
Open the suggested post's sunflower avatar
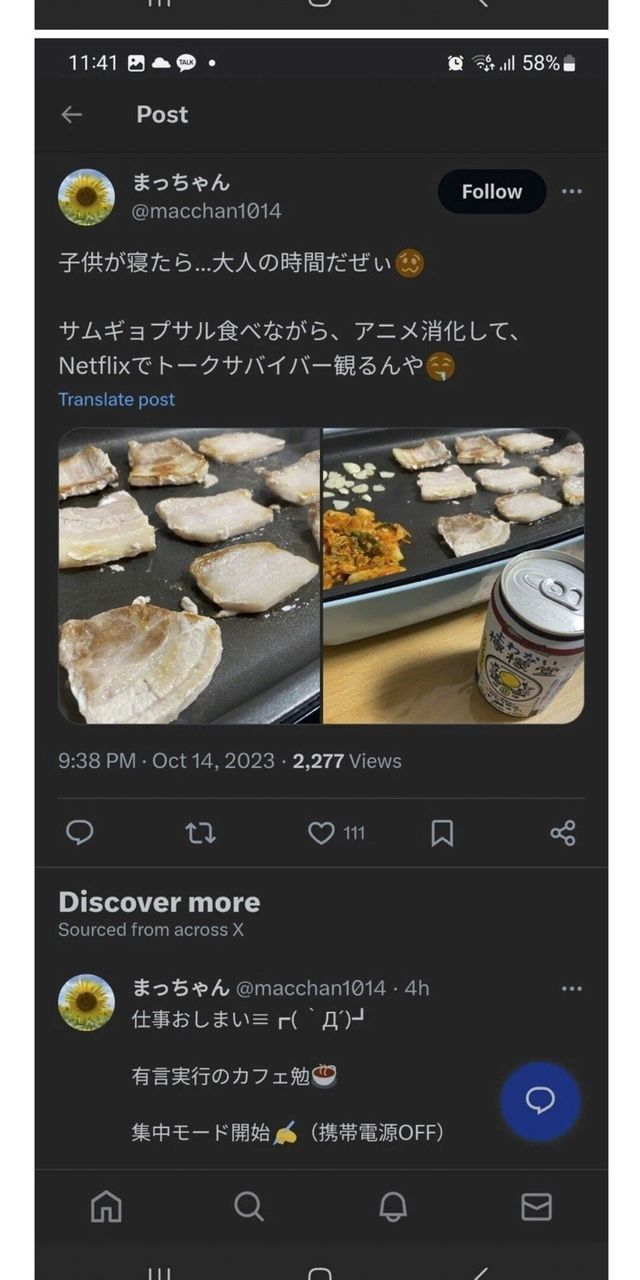pyautogui.click(x=87, y=1002)
